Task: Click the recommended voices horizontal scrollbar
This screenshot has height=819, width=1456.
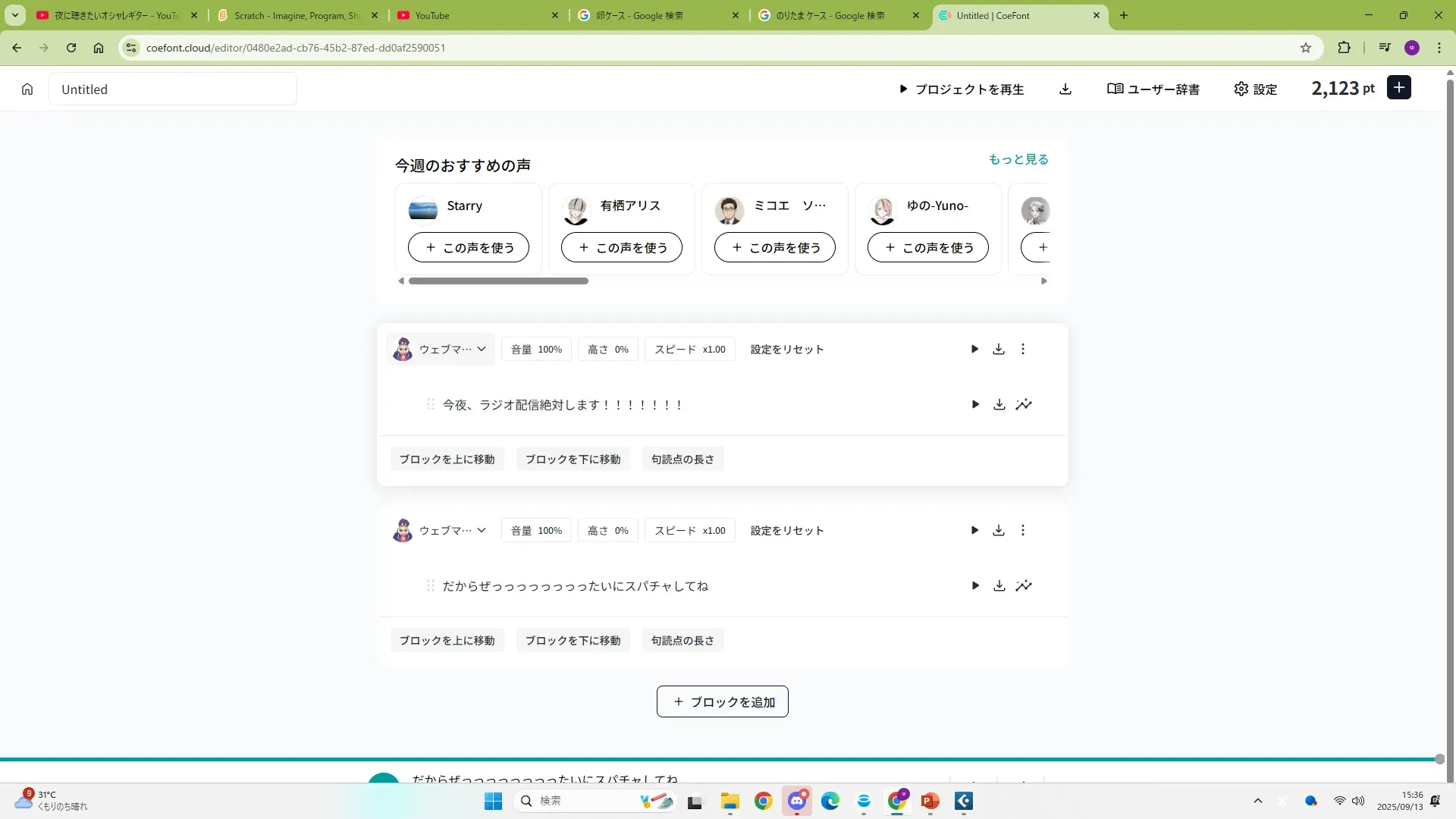Action: [498, 281]
